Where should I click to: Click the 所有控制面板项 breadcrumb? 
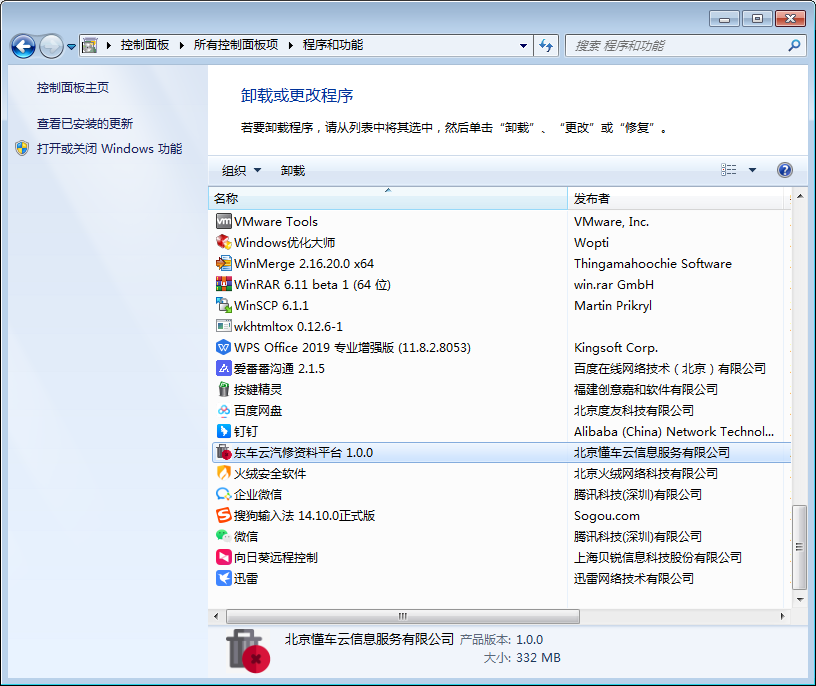236,45
